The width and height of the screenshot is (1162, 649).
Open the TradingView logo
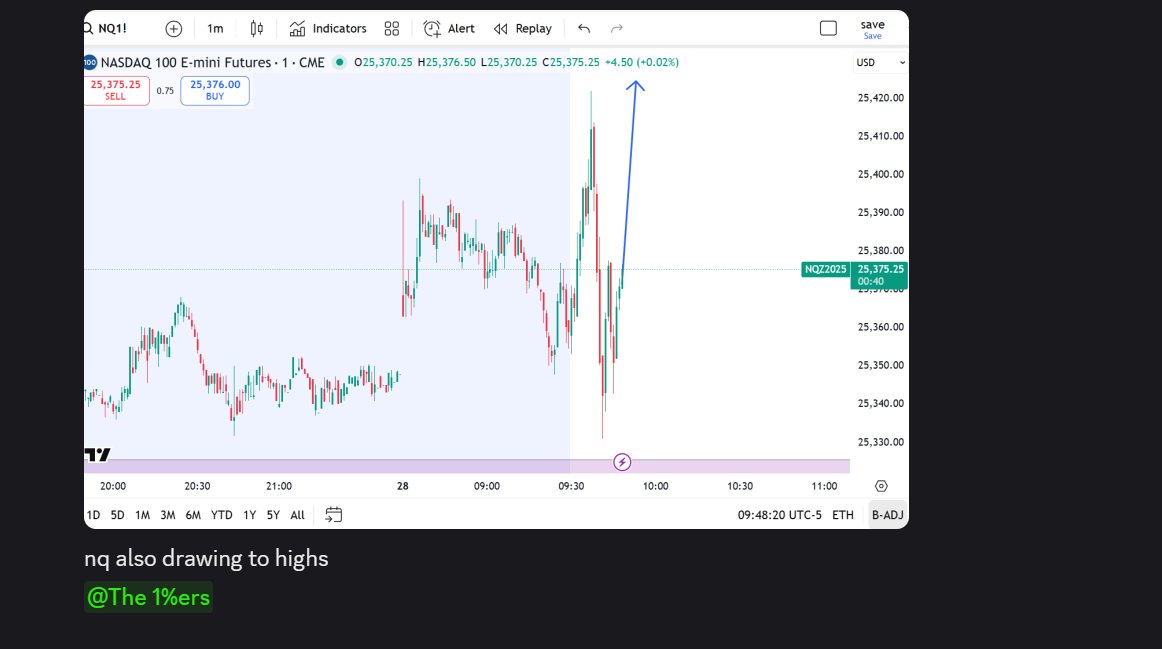[98, 454]
